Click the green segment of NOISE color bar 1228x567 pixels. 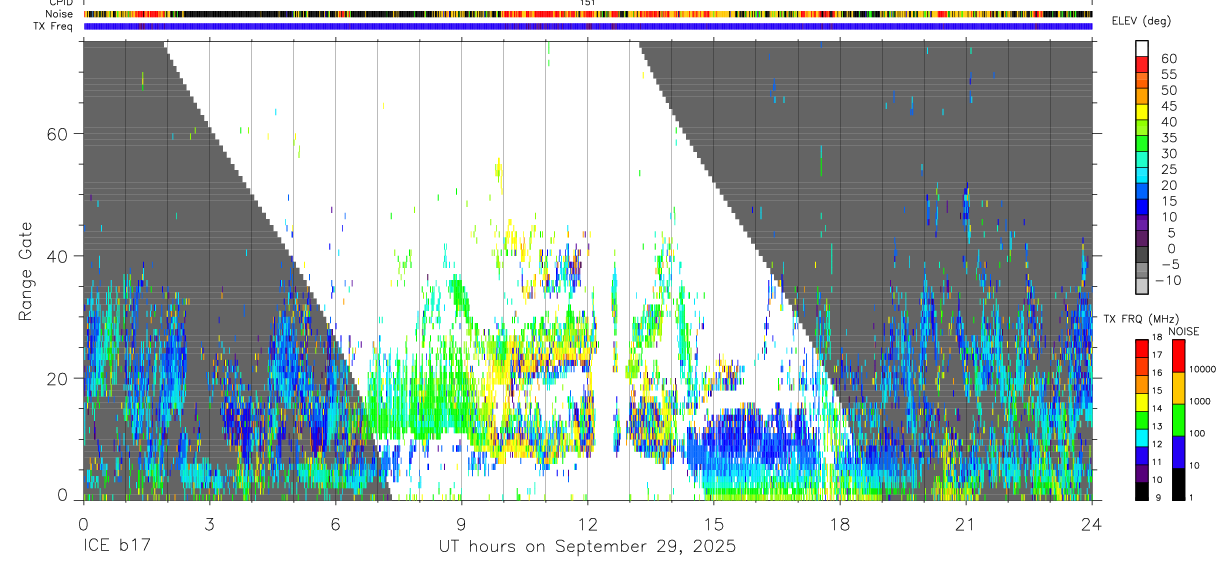pyautogui.click(x=1178, y=420)
